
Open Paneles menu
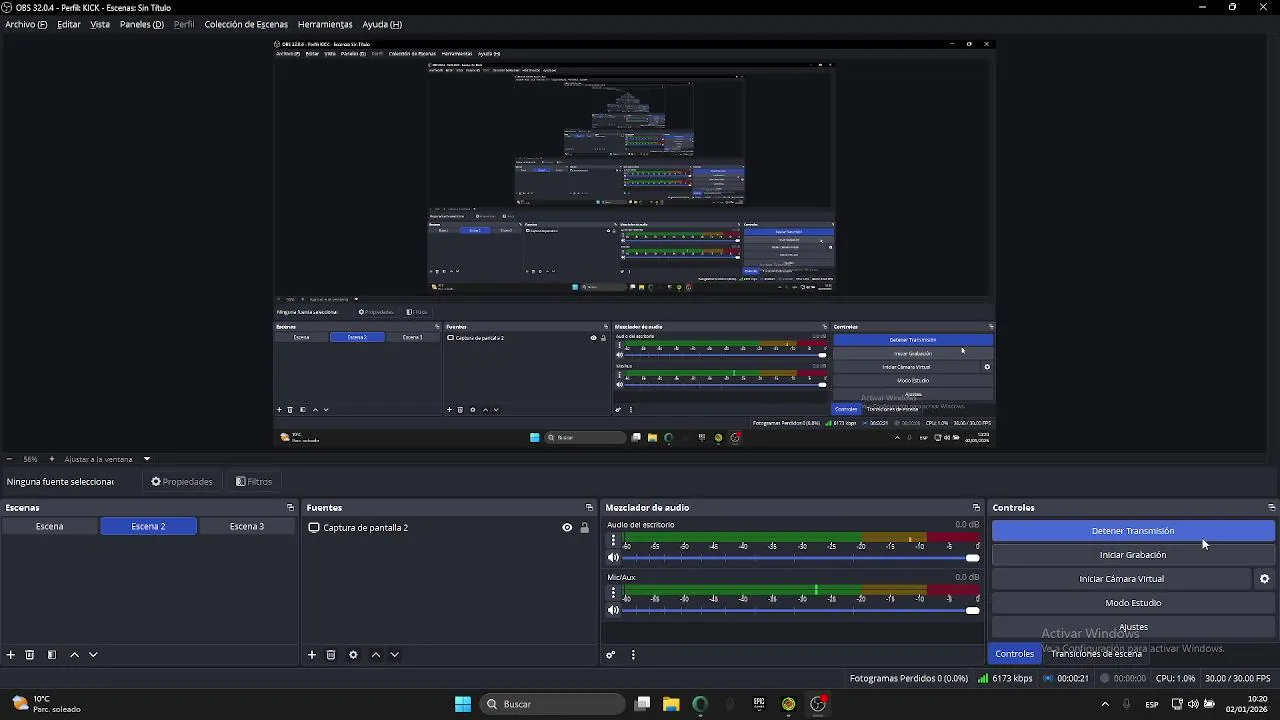click(142, 24)
